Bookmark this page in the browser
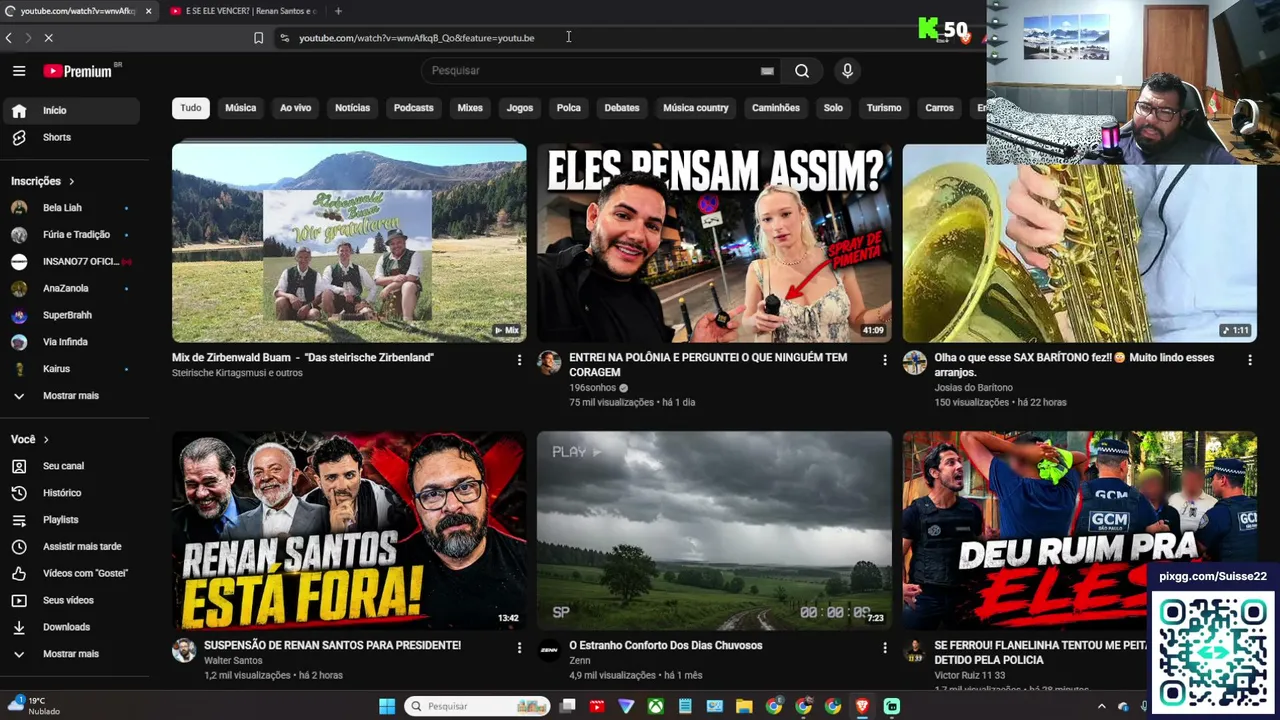1280x720 pixels. pyautogui.click(x=258, y=38)
